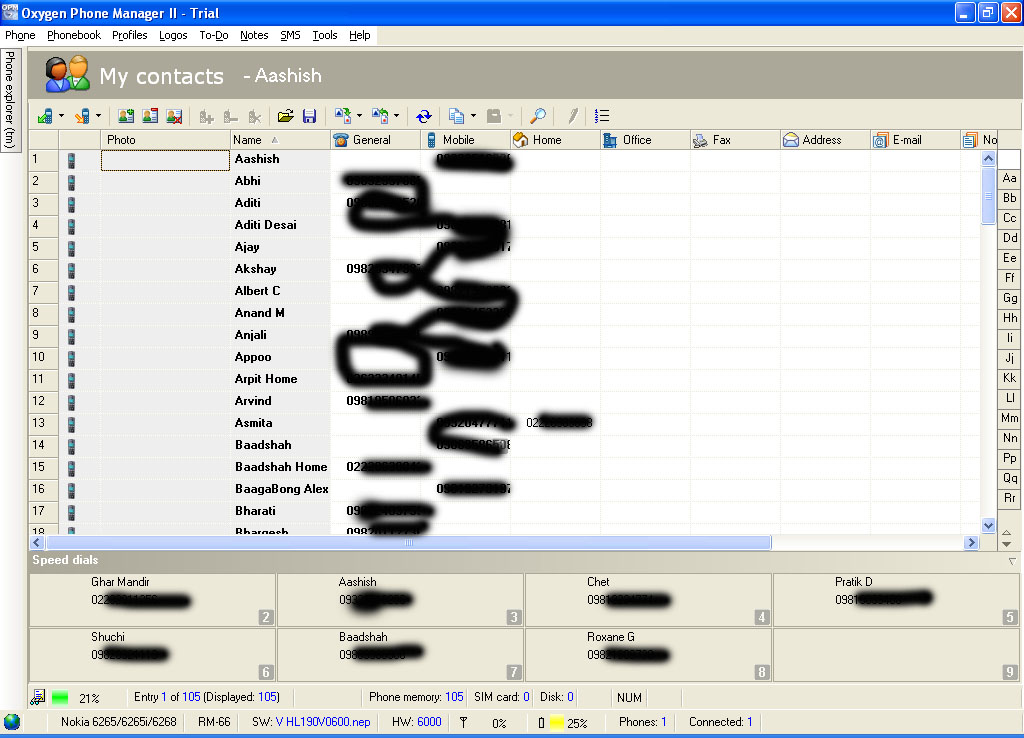Viewport: 1024px width, 738px height.
Task: Click the Mobile column header
Action: pyautogui.click(x=466, y=140)
